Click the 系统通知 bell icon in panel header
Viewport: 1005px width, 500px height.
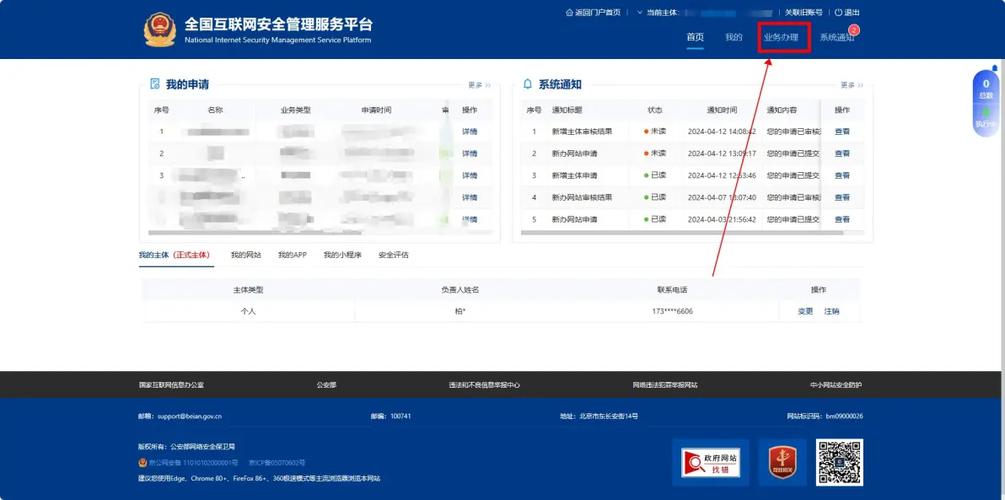pyautogui.click(x=527, y=84)
